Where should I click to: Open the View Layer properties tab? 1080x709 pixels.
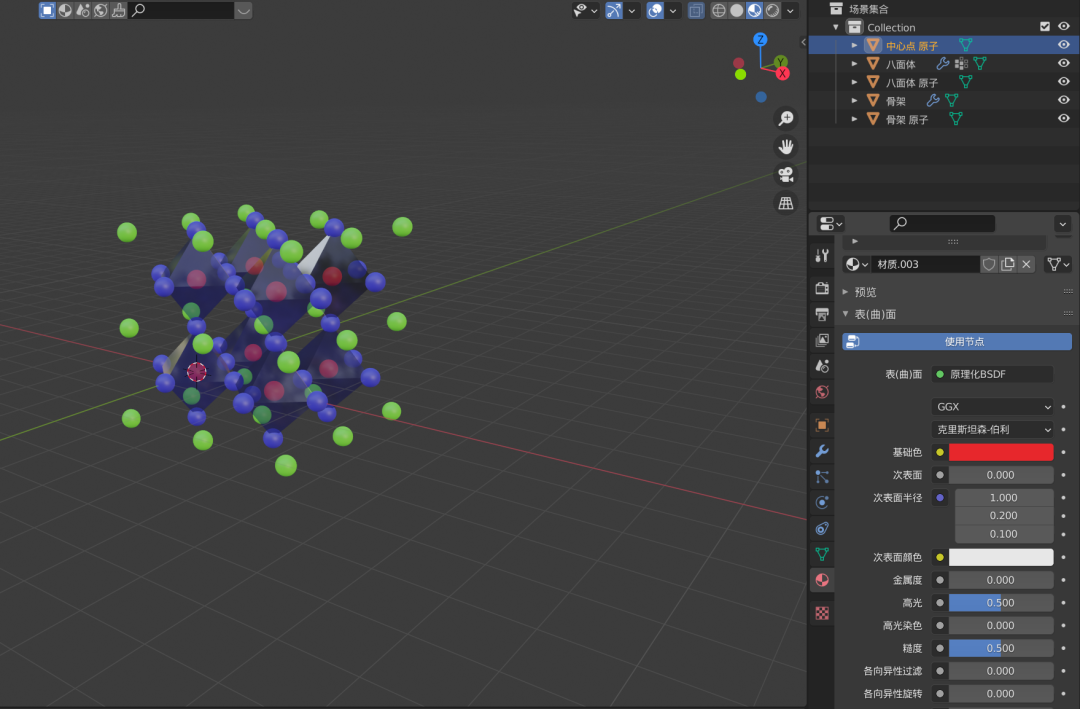coord(822,340)
